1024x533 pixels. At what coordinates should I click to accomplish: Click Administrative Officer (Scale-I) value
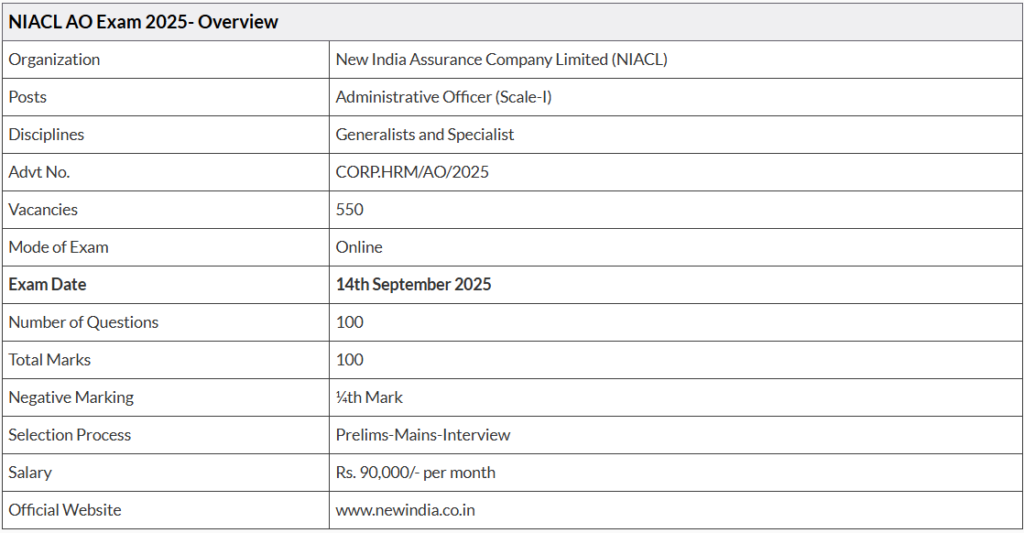443,97
